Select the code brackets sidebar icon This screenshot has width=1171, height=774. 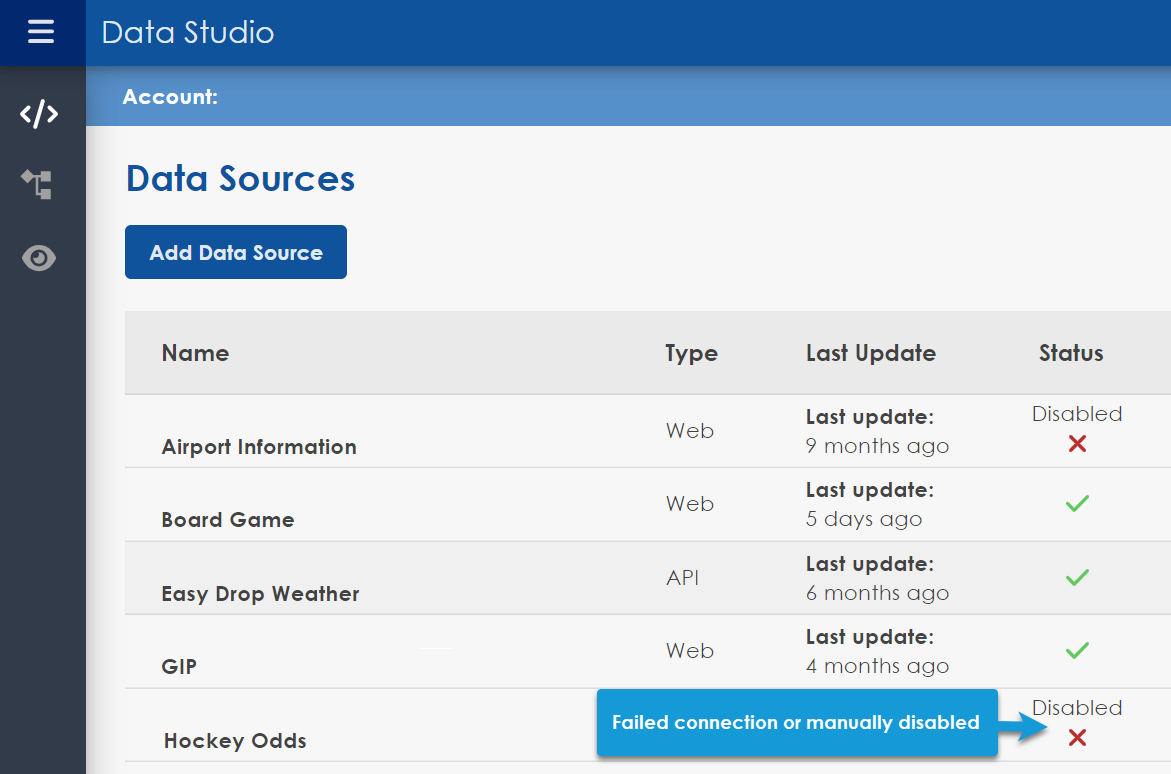click(39, 114)
